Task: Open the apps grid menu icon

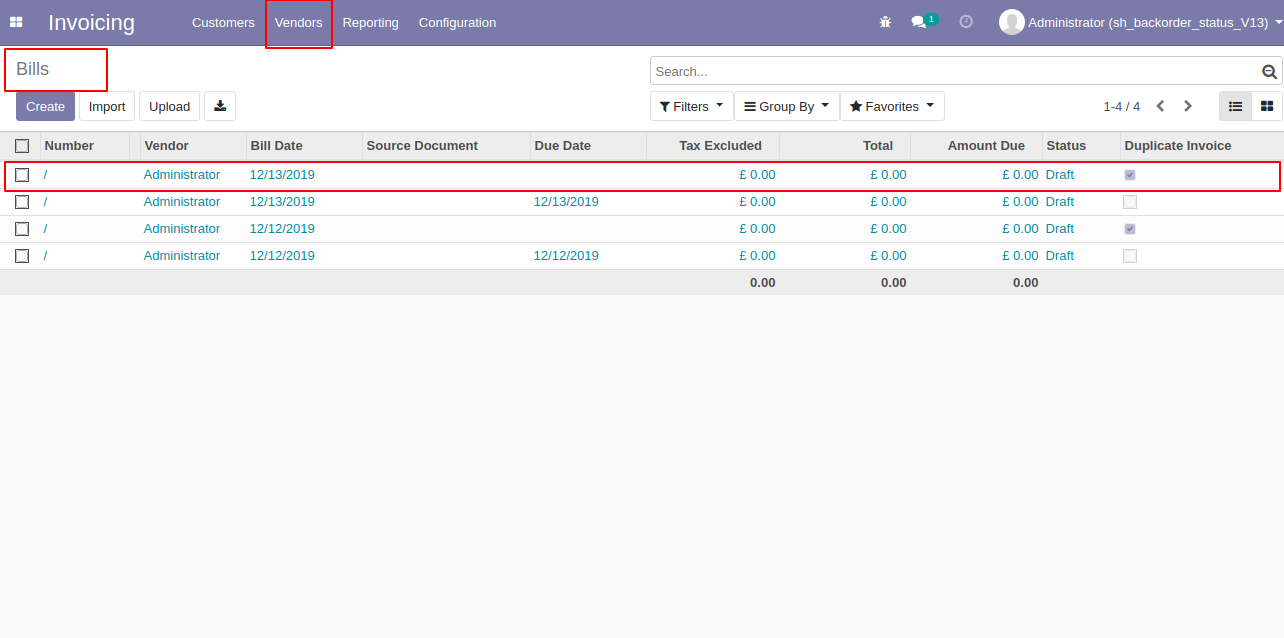Action: tap(16, 22)
